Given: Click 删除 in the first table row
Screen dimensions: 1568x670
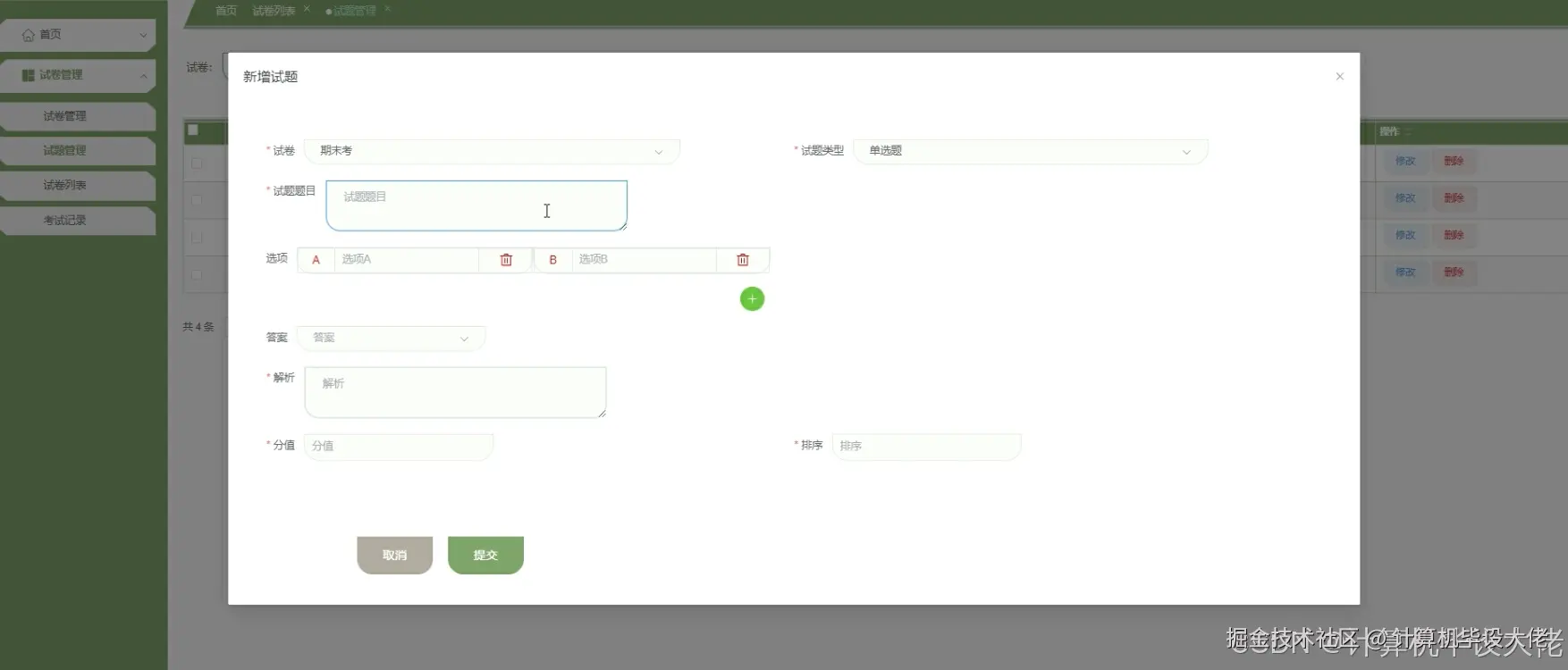Looking at the screenshot, I should point(1454,161).
